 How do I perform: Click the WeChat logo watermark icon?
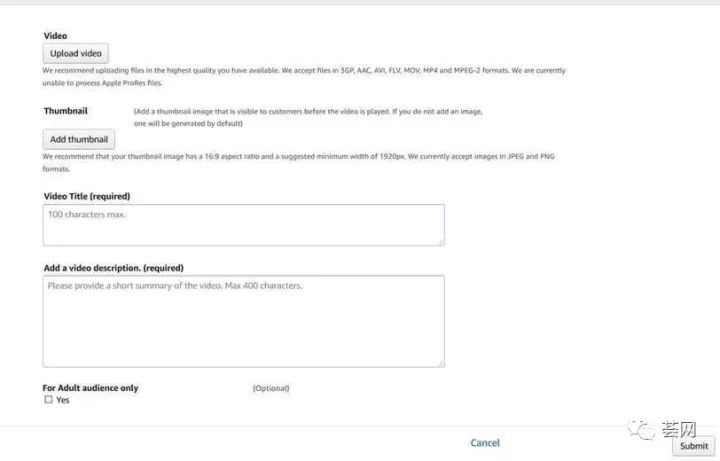643,430
